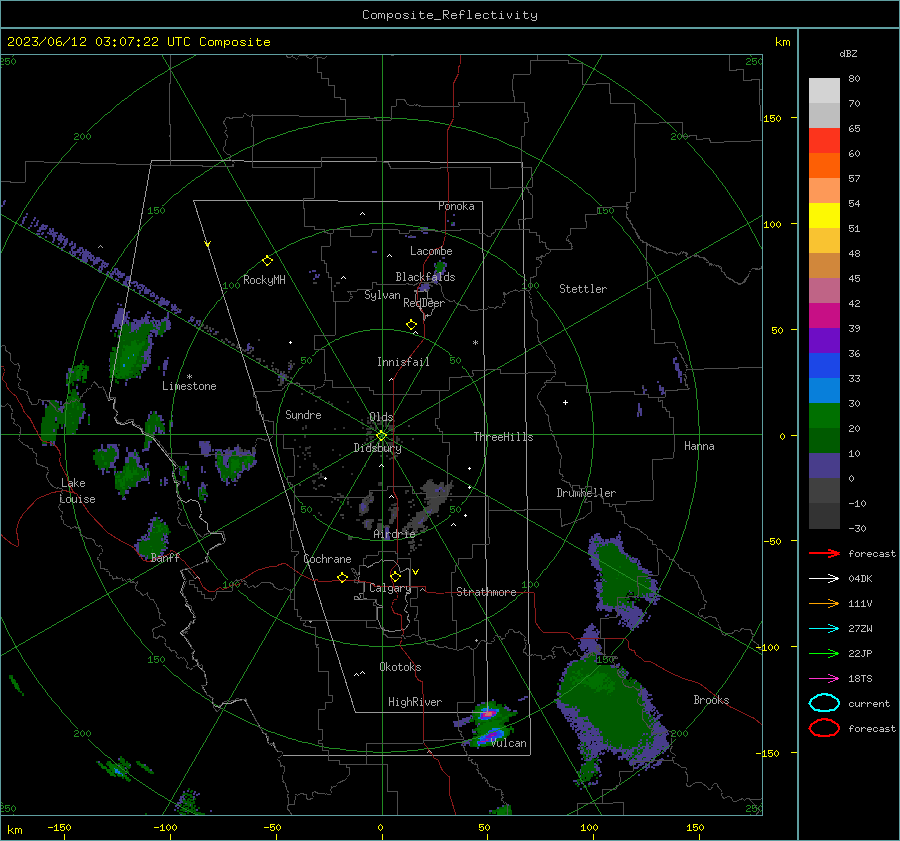Viewport: 900px width, 841px height.
Task: Click the Didsbury label
Action: click(x=377, y=448)
